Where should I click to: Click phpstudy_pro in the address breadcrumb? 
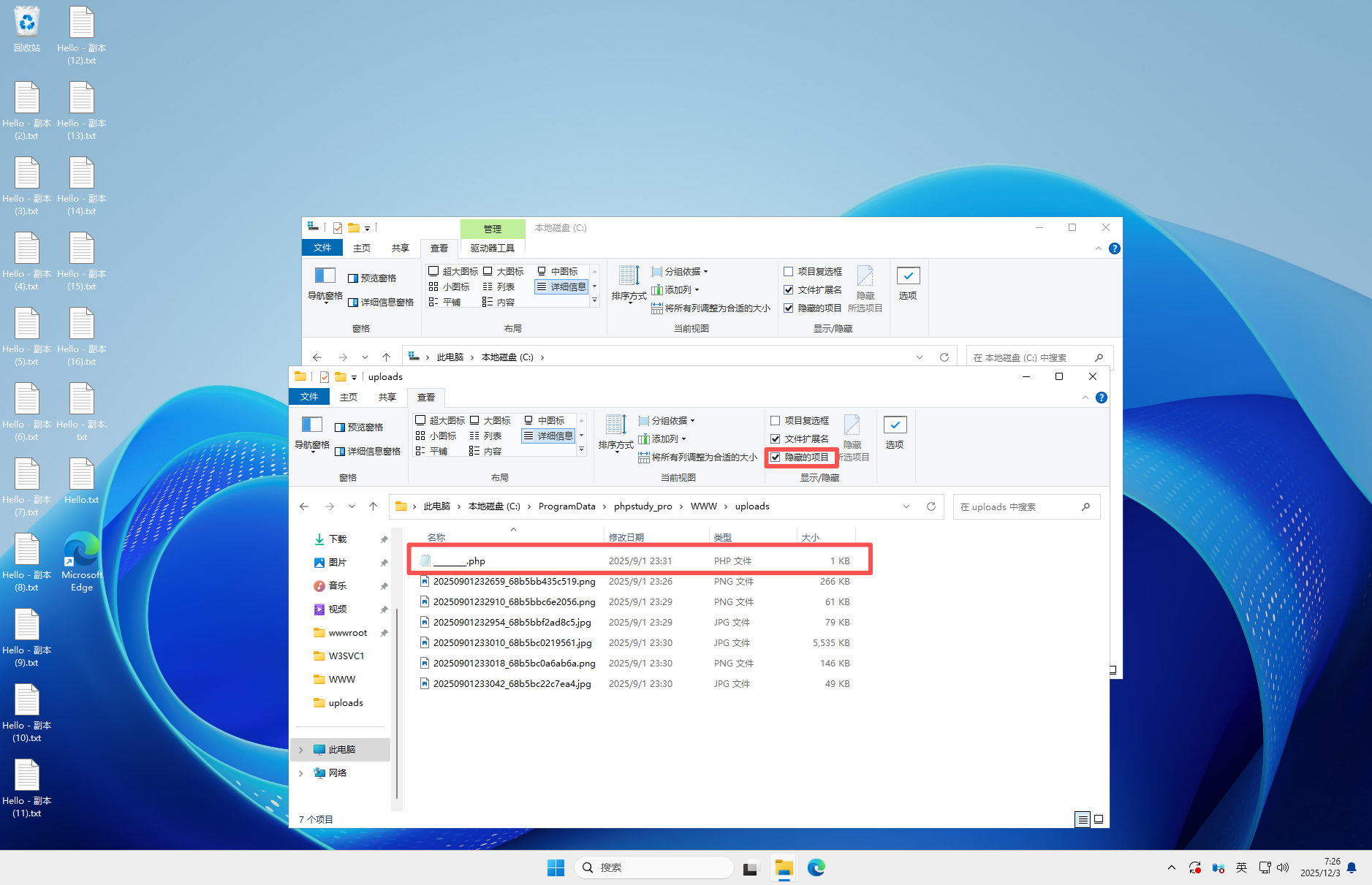[643, 506]
